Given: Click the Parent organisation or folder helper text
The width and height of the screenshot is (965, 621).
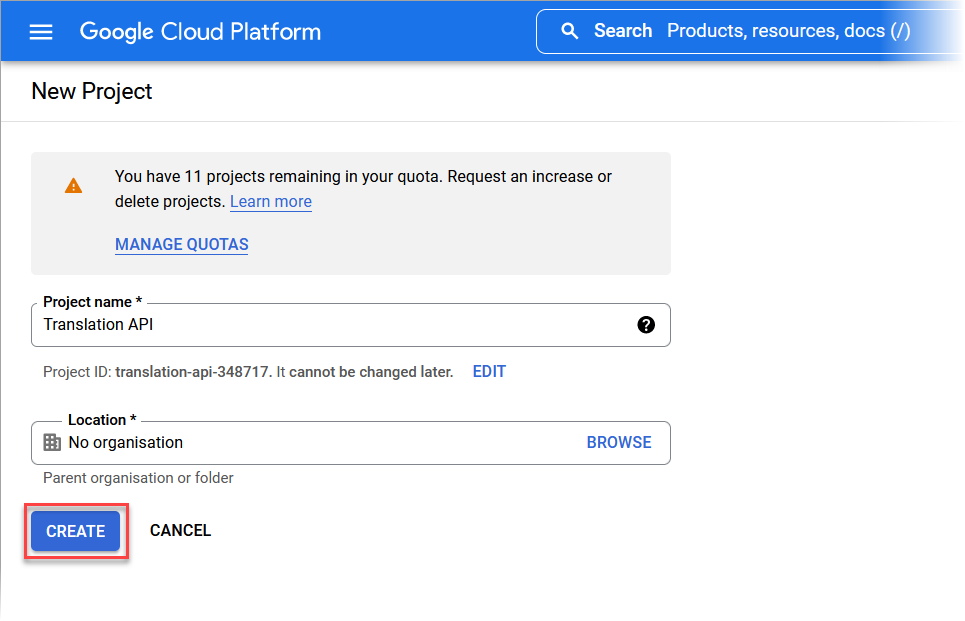Looking at the screenshot, I should coord(138,478).
